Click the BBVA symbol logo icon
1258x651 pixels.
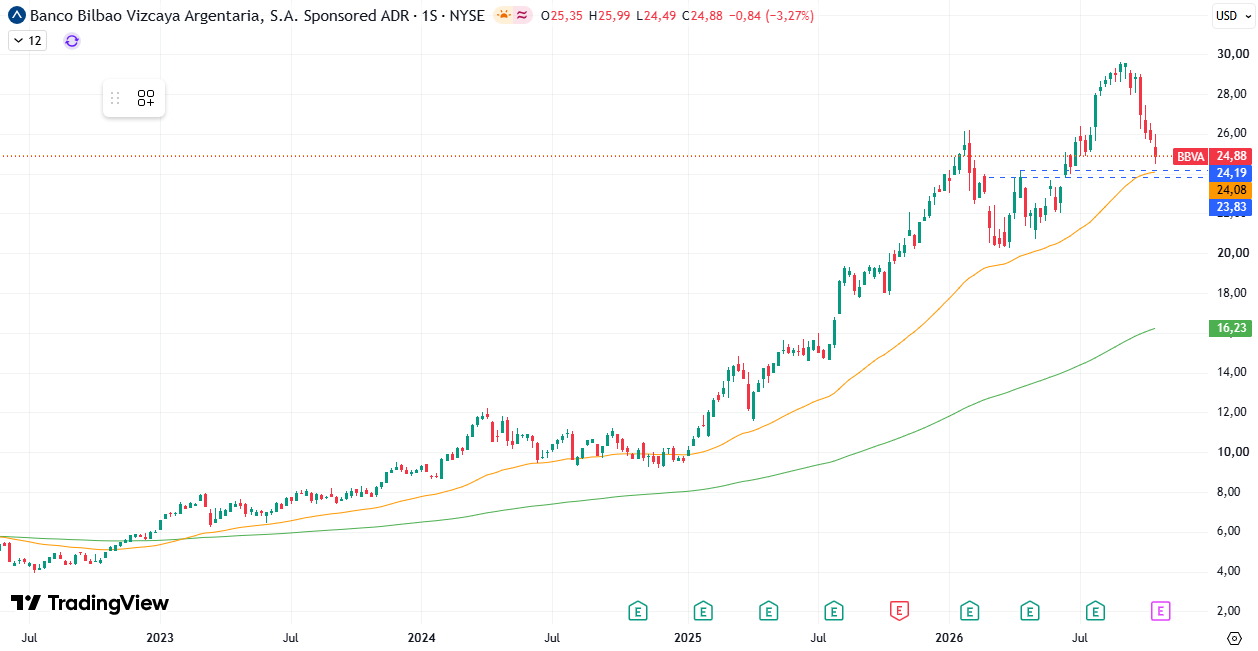coord(16,15)
